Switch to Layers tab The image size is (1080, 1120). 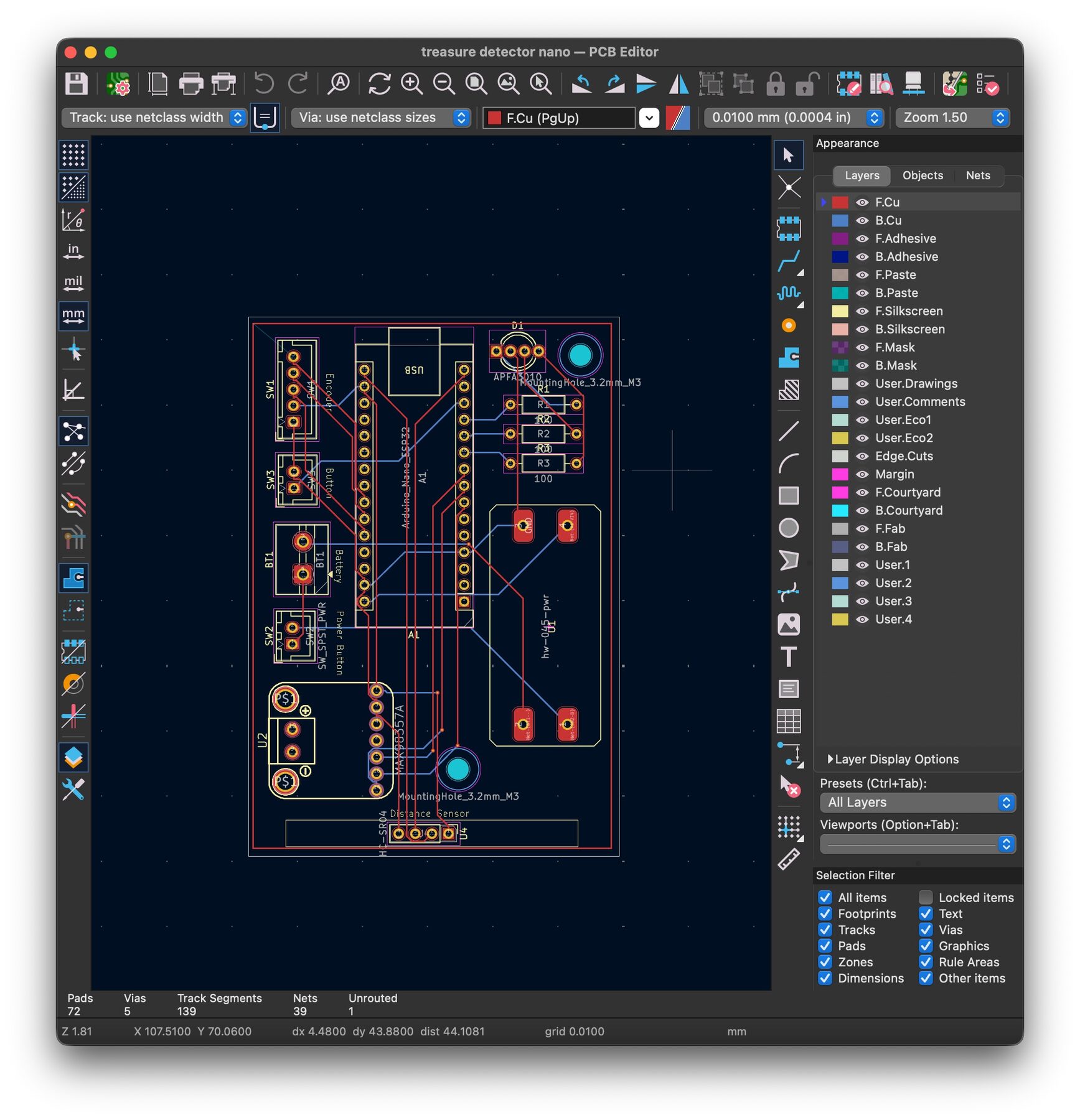pyautogui.click(x=862, y=175)
